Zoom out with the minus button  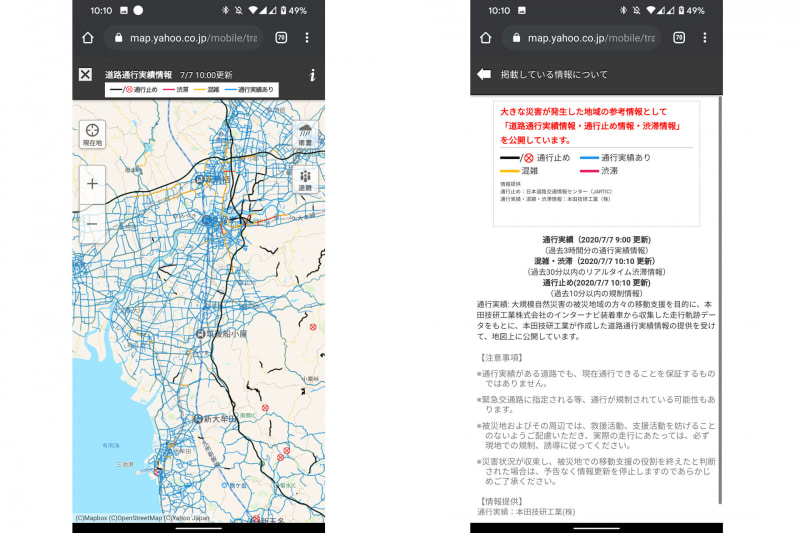coord(92,224)
